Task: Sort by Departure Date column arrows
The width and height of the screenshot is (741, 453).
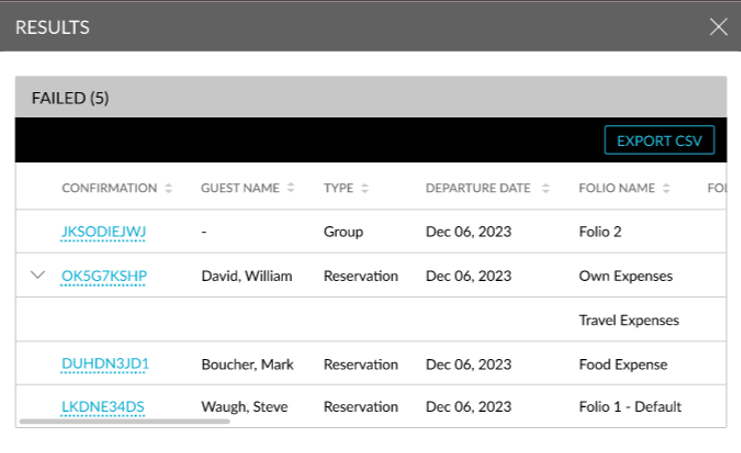Action: click(x=545, y=188)
